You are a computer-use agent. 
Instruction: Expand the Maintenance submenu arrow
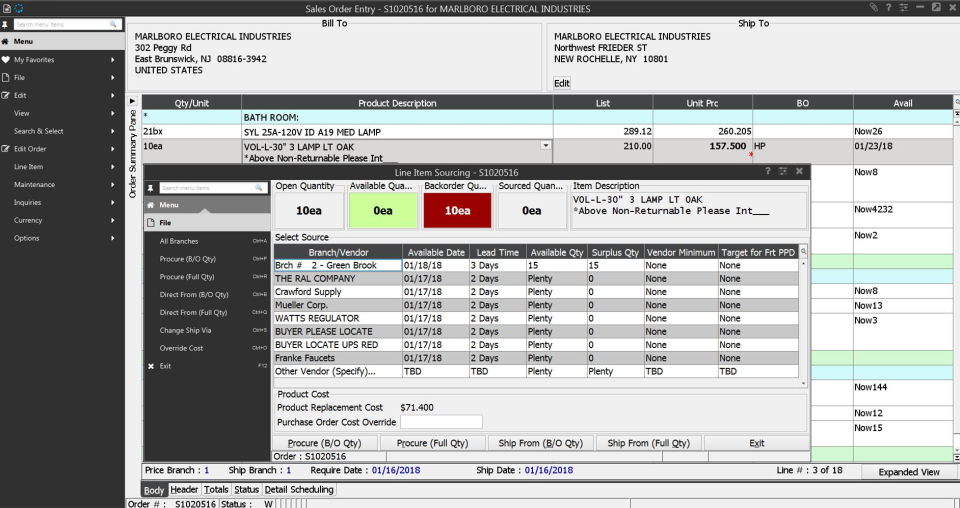(x=113, y=184)
